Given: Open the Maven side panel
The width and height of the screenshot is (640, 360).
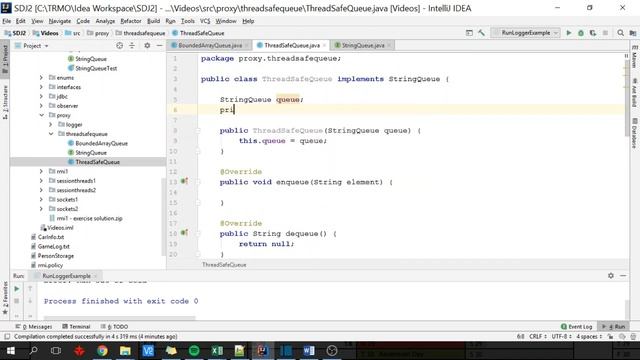Looking at the screenshot, I should 634,57.
